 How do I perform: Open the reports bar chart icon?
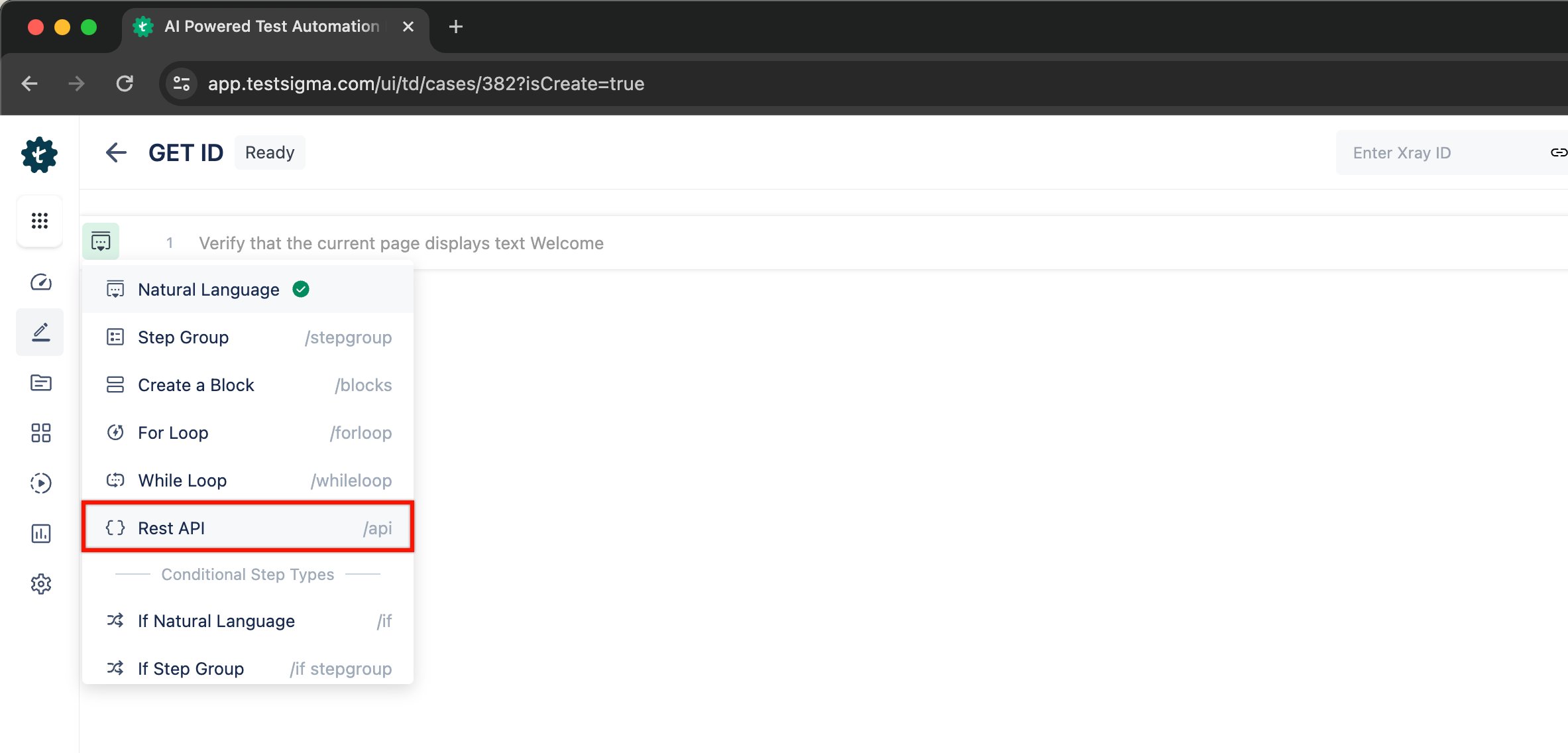(40, 534)
